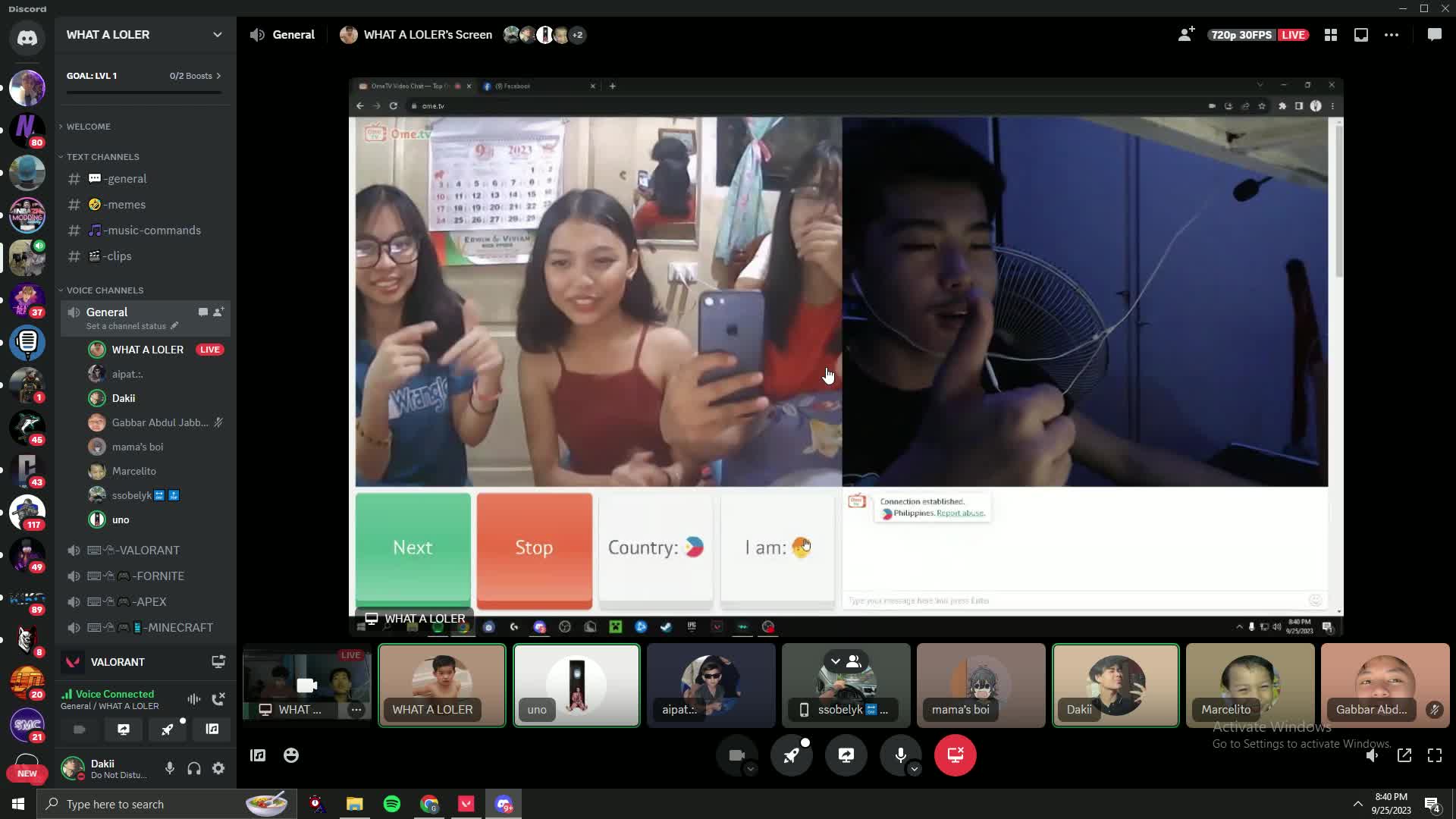The height and width of the screenshot is (819, 1456).
Task: Open the music-commands text channel
Action: point(152,231)
